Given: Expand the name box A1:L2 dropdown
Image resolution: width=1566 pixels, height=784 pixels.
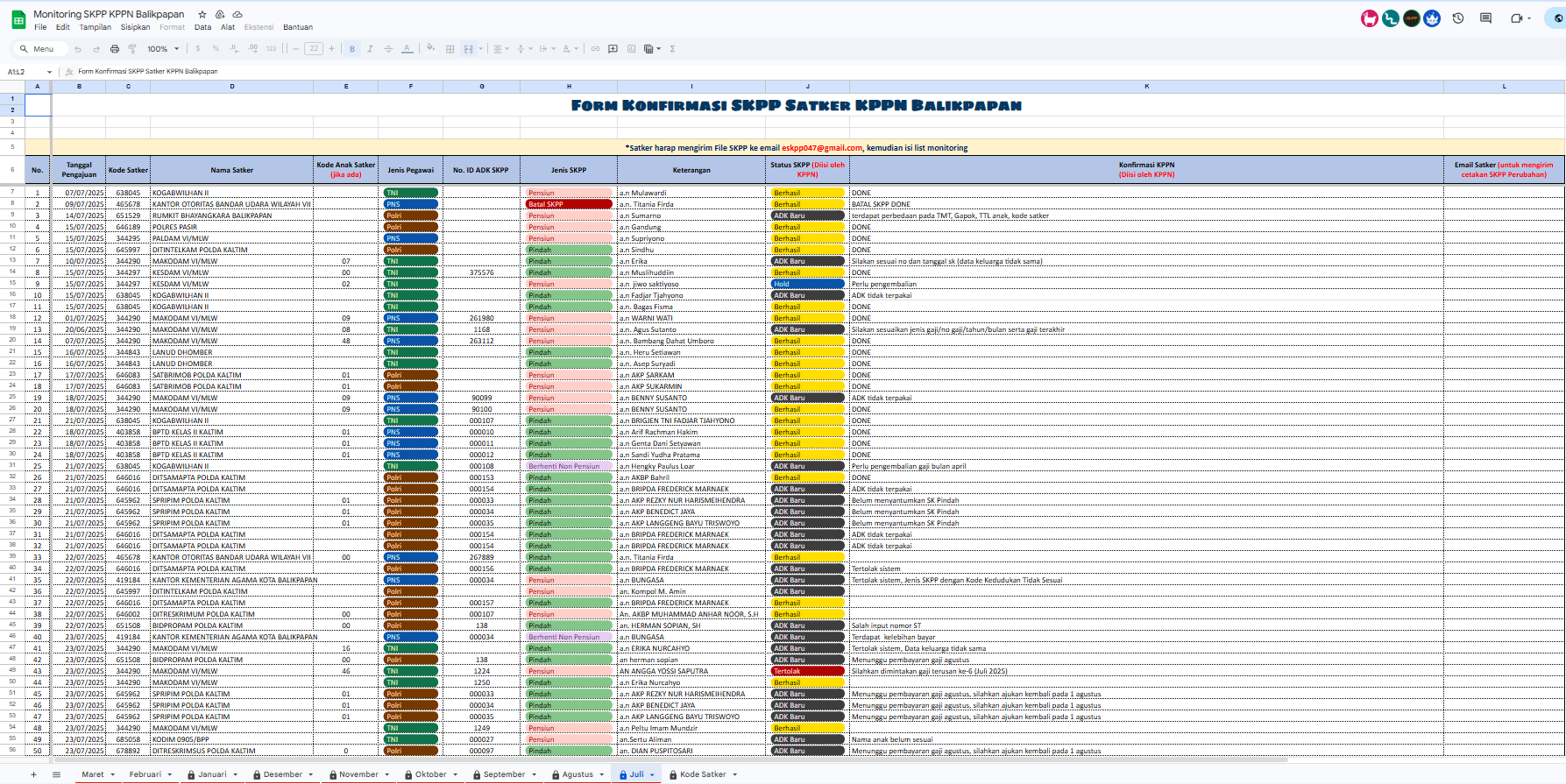Looking at the screenshot, I should tap(49, 72).
